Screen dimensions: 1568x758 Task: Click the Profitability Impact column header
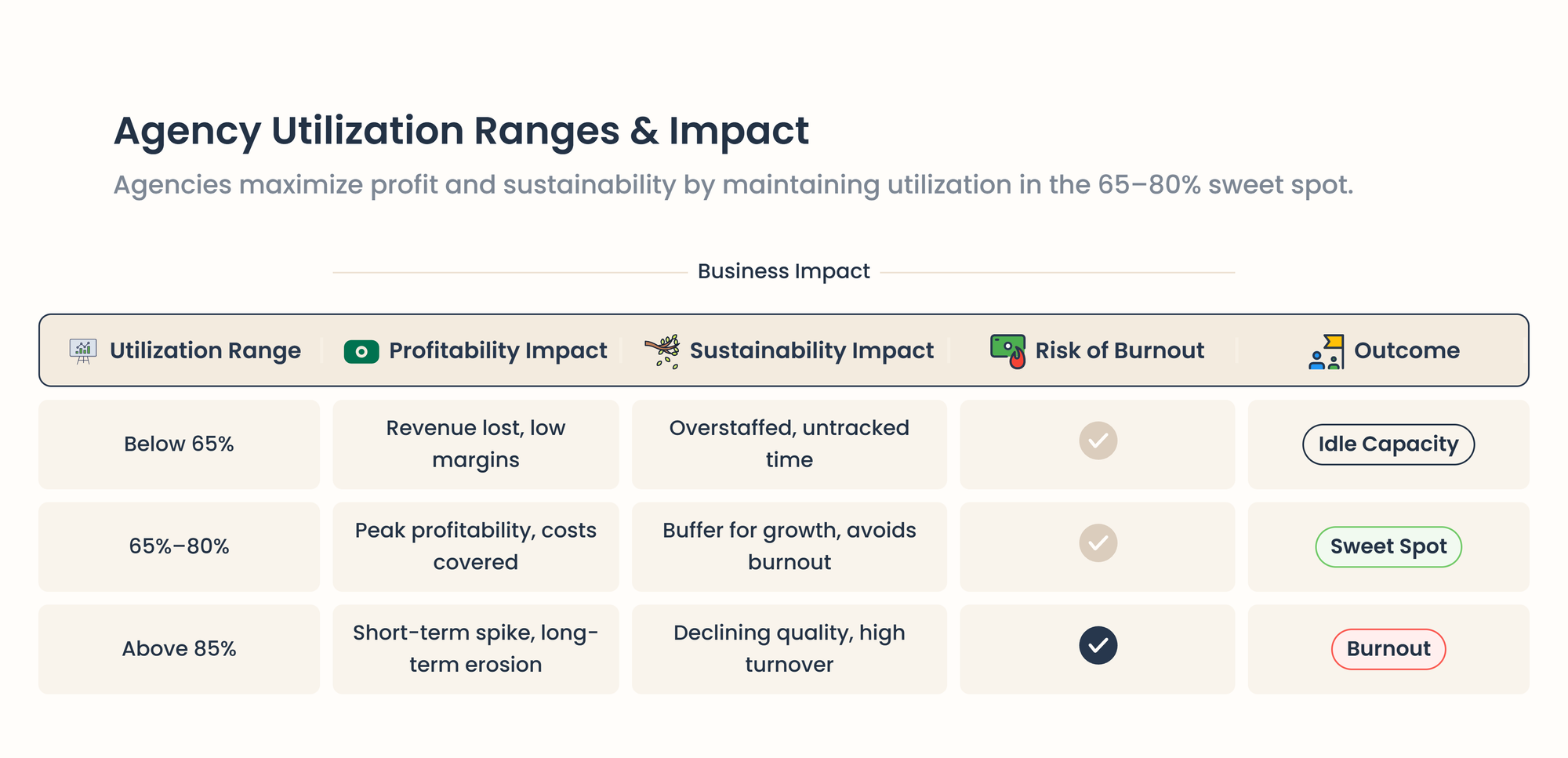pos(498,350)
